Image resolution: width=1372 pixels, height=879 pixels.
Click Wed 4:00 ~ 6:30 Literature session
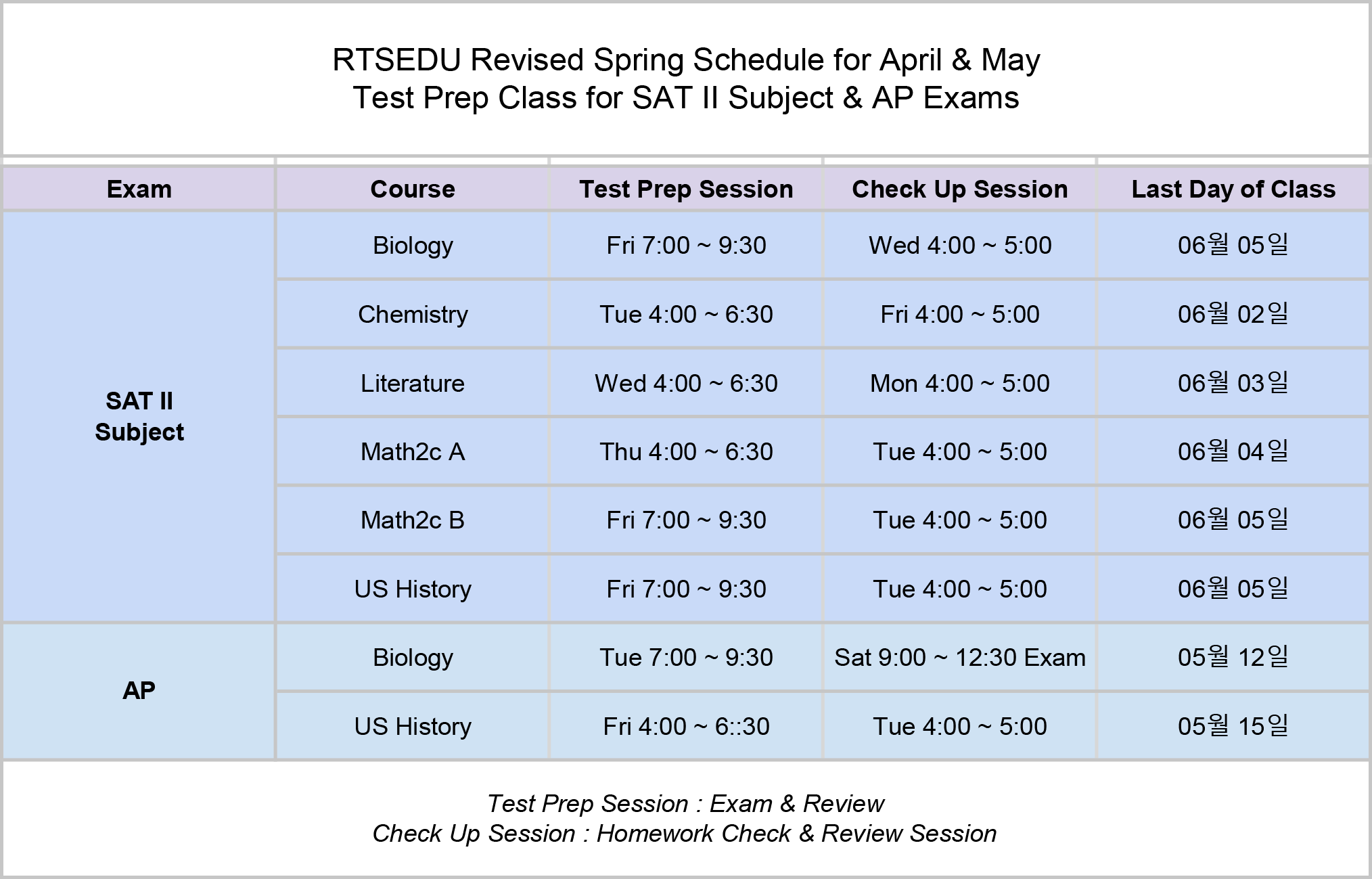[686, 383]
